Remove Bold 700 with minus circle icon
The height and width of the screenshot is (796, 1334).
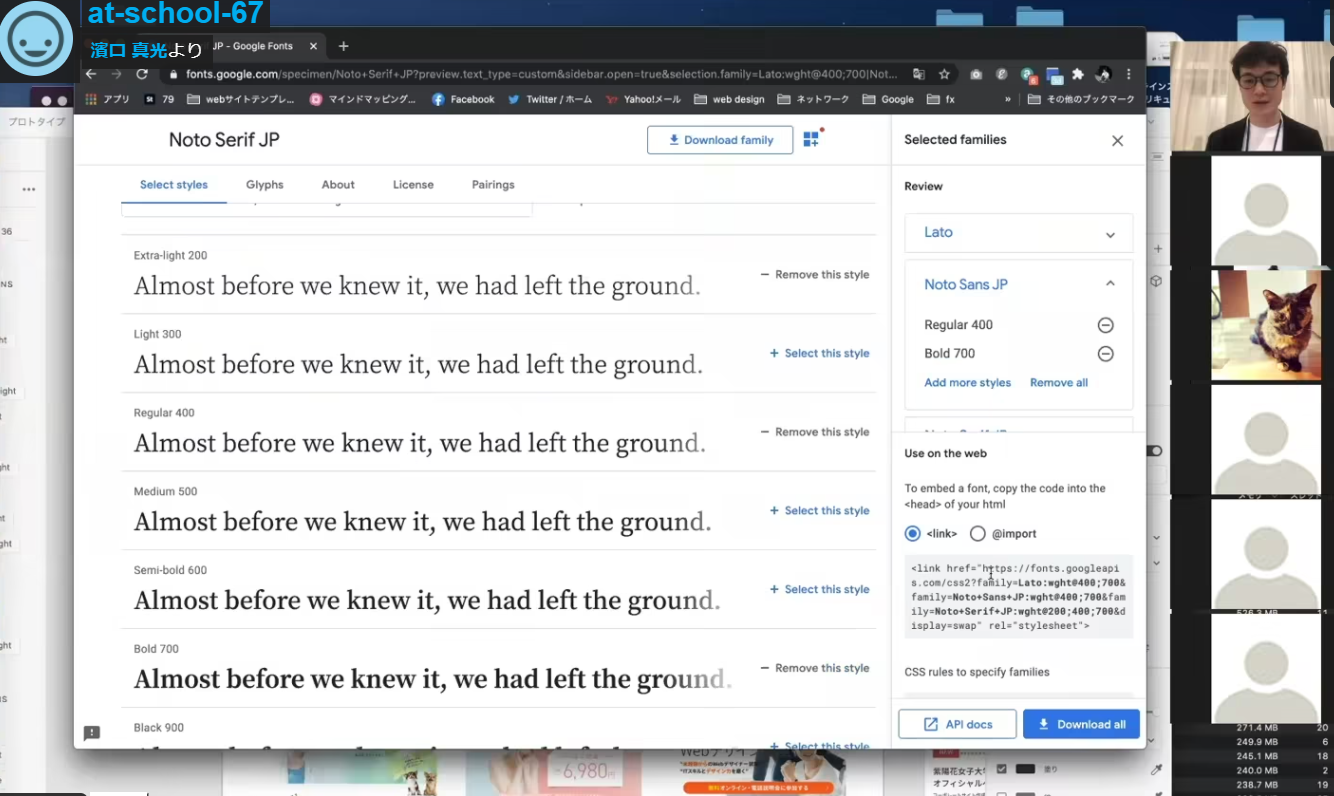1105,353
